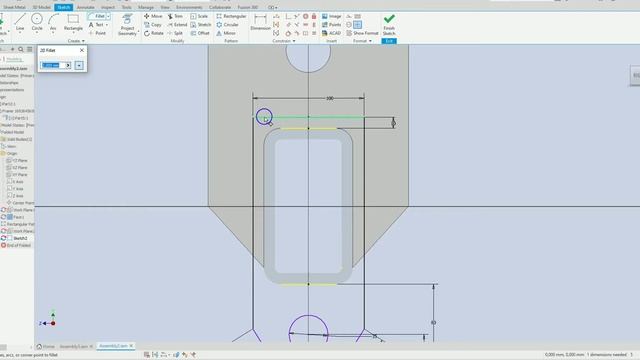Select the Text tool

pyautogui.click(x=96, y=25)
